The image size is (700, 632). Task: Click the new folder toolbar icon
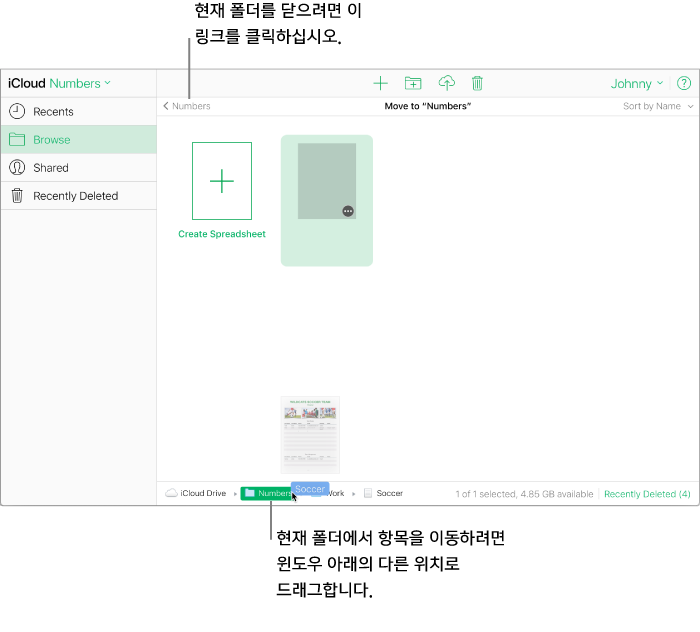(x=413, y=83)
